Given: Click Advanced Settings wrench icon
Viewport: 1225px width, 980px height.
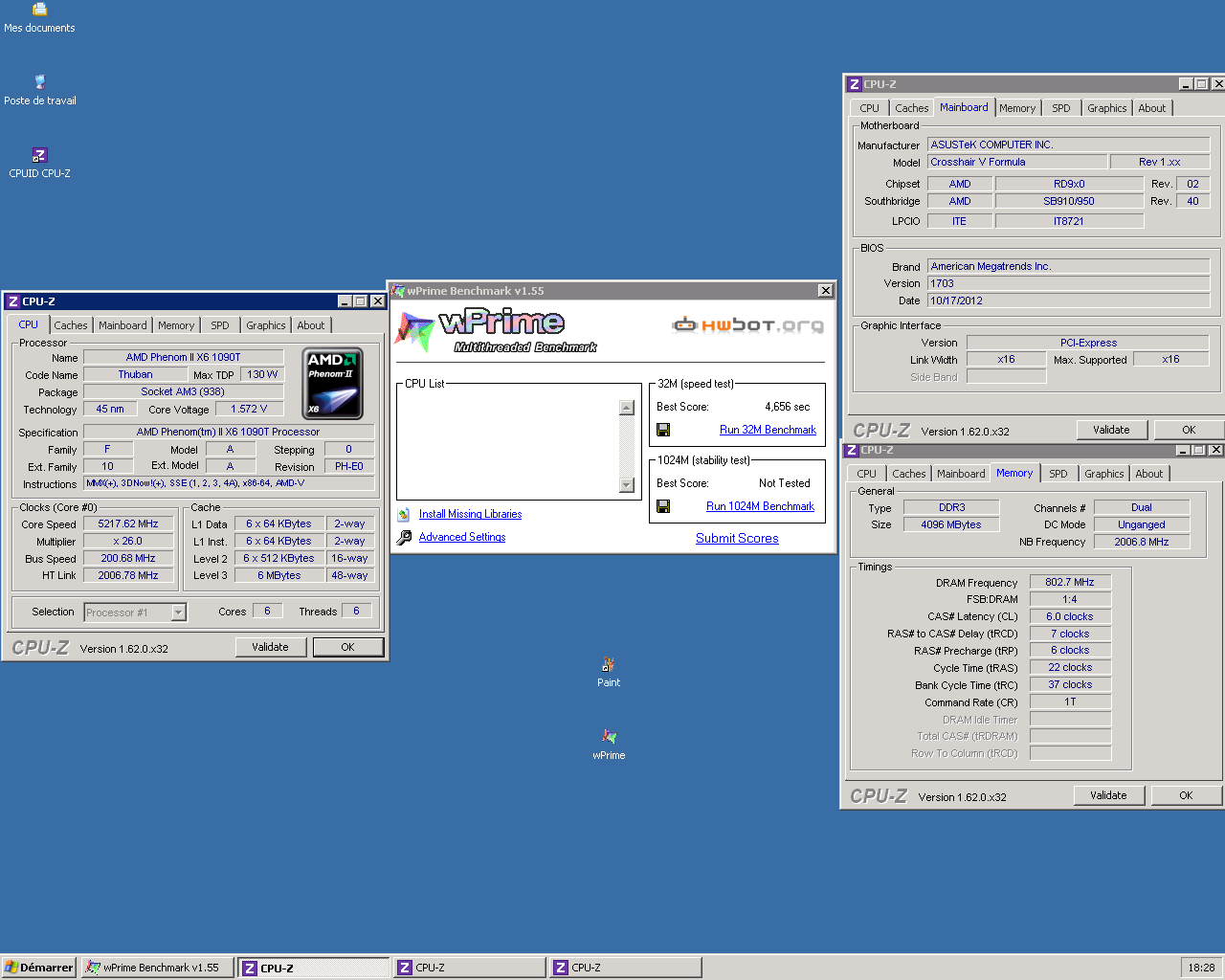Looking at the screenshot, I should [x=404, y=537].
